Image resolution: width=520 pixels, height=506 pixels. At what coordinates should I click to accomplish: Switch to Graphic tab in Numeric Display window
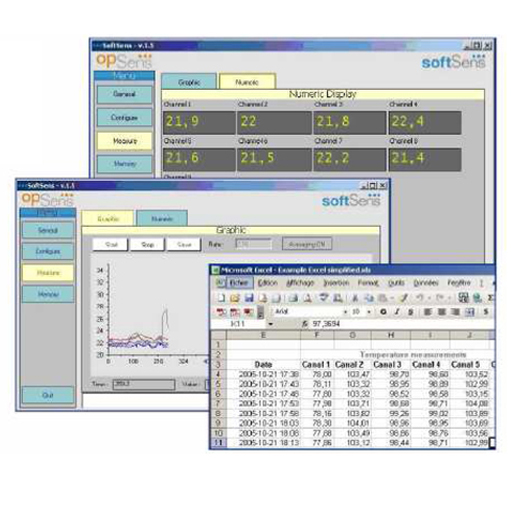click(x=189, y=82)
